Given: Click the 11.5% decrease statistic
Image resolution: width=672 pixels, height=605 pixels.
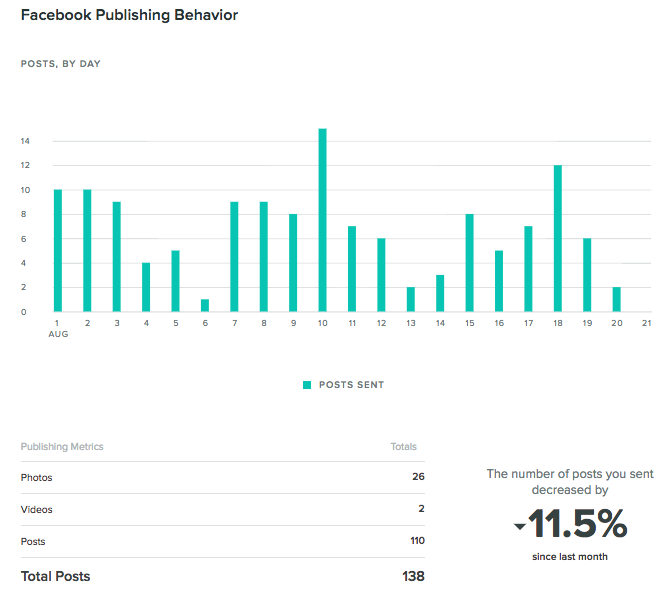Looking at the screenshot, I should pos(577,524).
